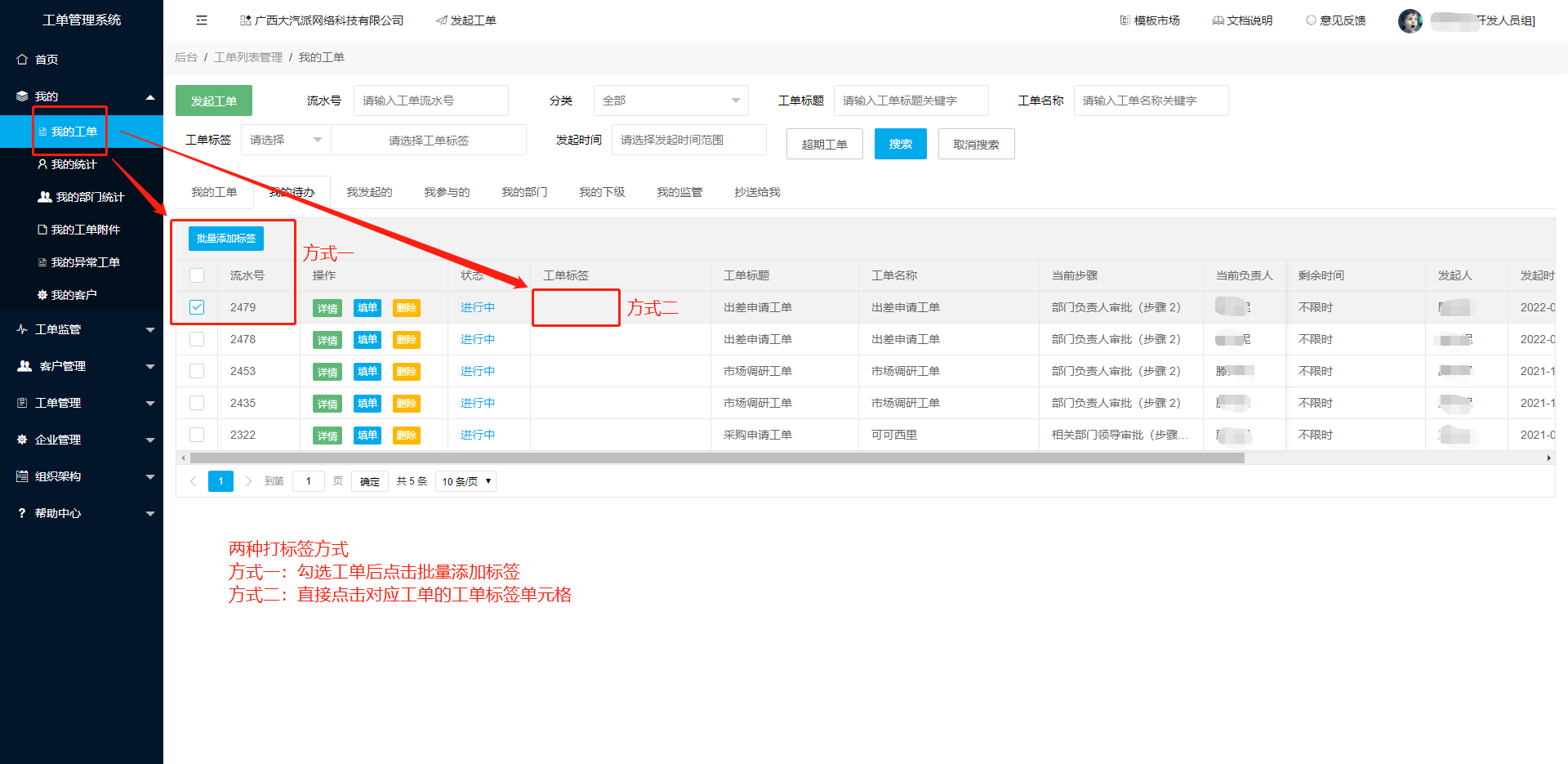Switch to the 我发起的 tab

(x=369, y=192)
